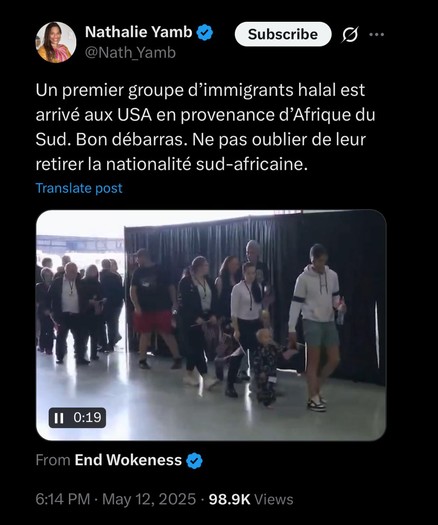Pause the video using the pause icon
Viewport: 438px width, 525px height.
59,418
